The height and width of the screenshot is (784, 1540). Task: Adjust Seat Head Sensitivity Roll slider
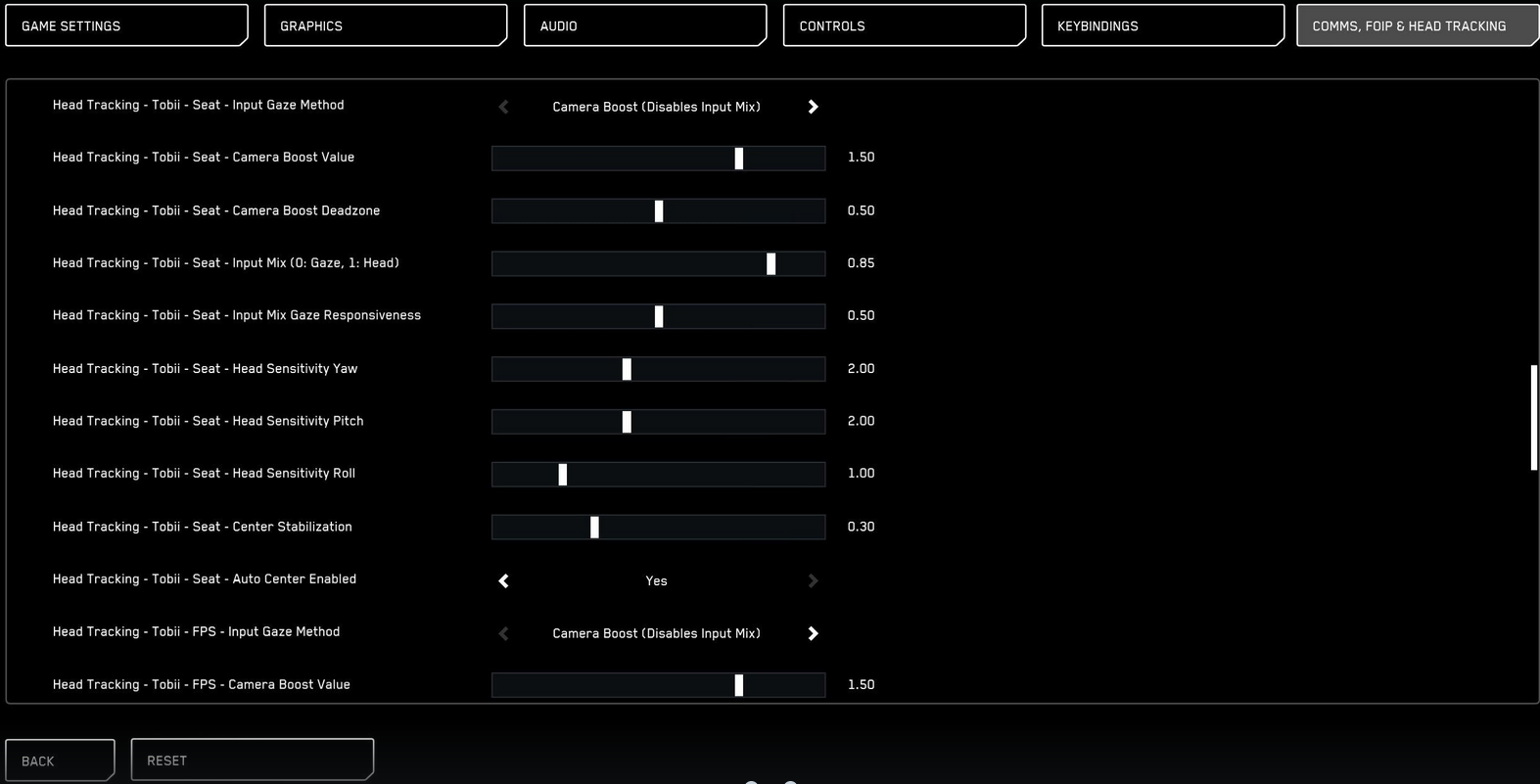pyautogui.click(x=658, y=475)
